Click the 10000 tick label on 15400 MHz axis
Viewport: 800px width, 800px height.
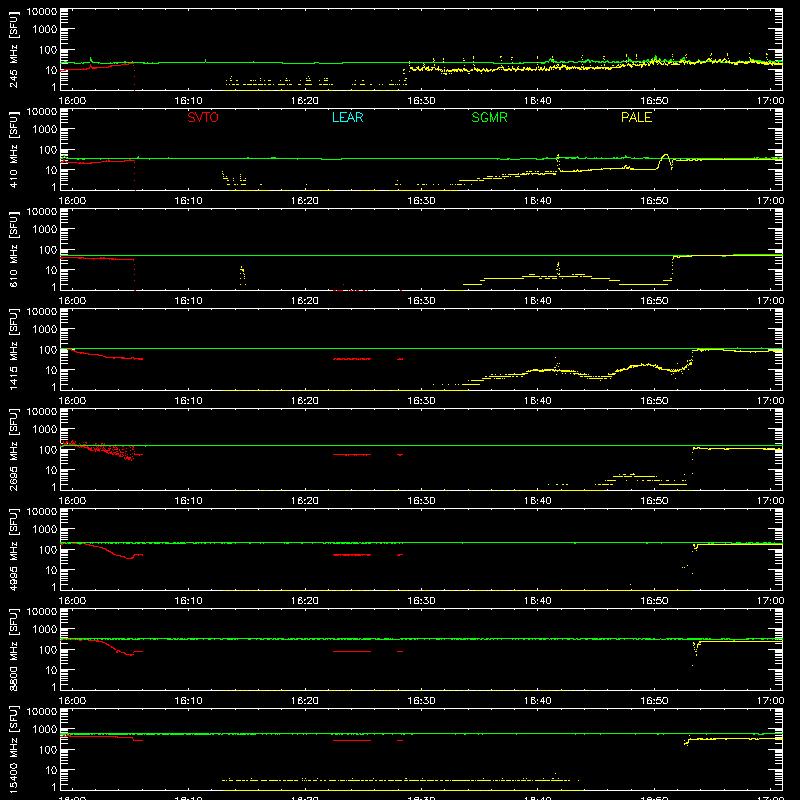click(x=42, y=712)
